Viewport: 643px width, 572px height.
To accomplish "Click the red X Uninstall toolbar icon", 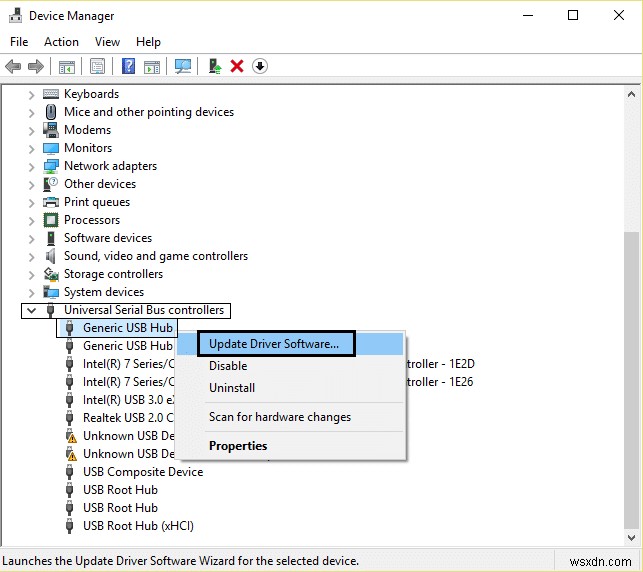I will [237, 66].
